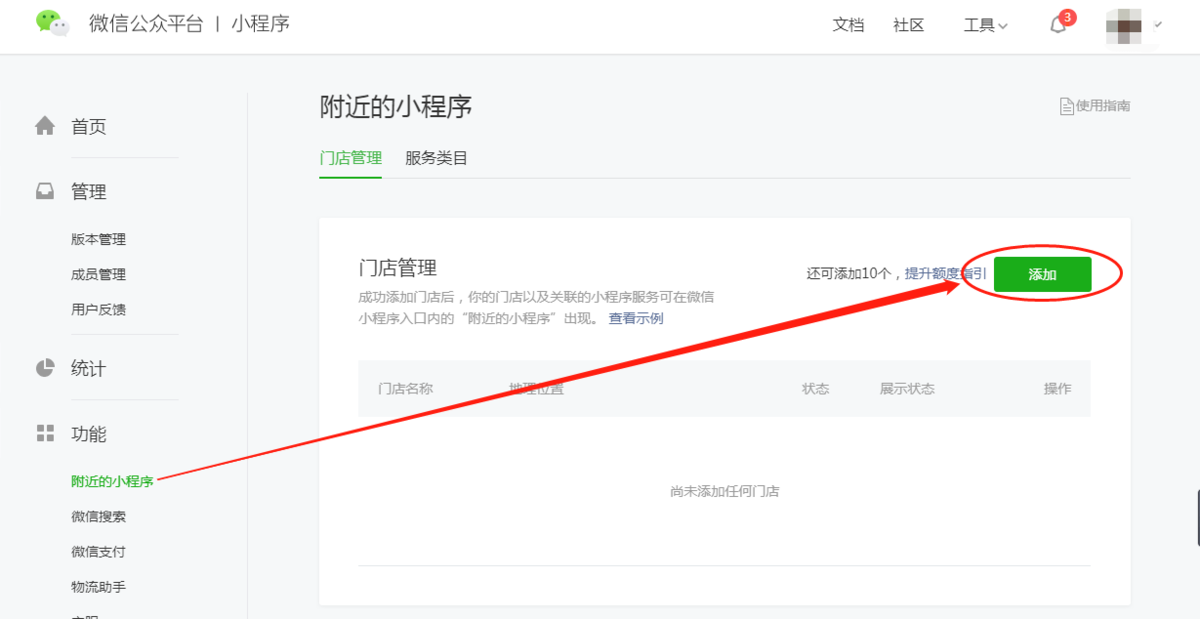Click the pie chart icon beside 统计

click(x=45, y=368)
